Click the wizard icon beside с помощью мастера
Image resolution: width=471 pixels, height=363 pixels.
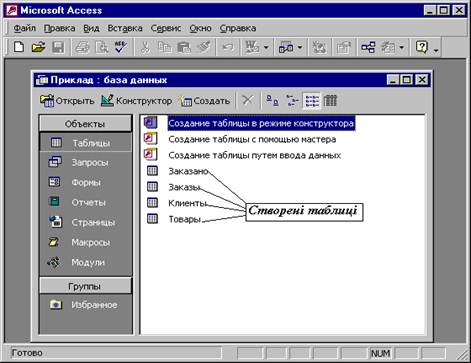150,139
